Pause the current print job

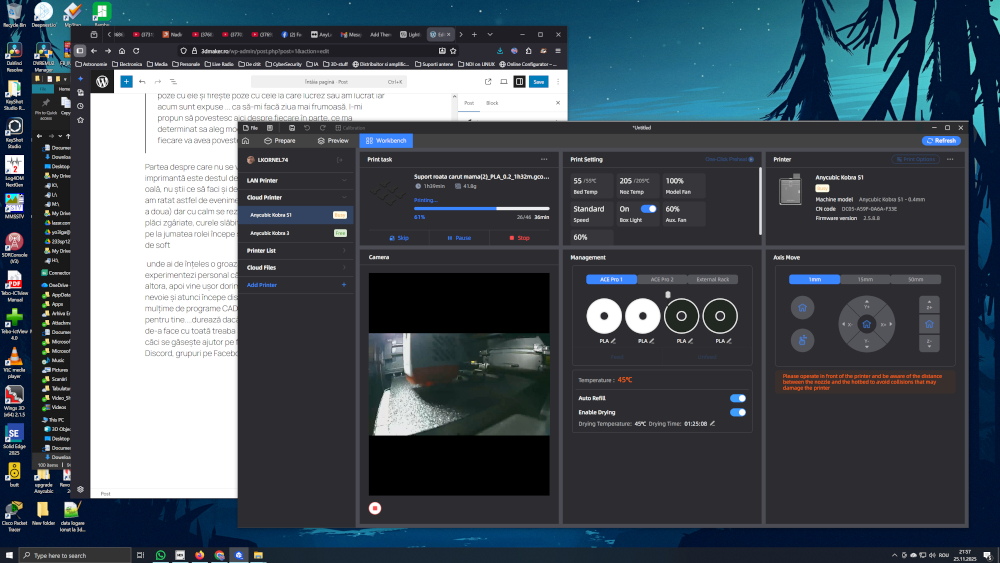(458, 238)
